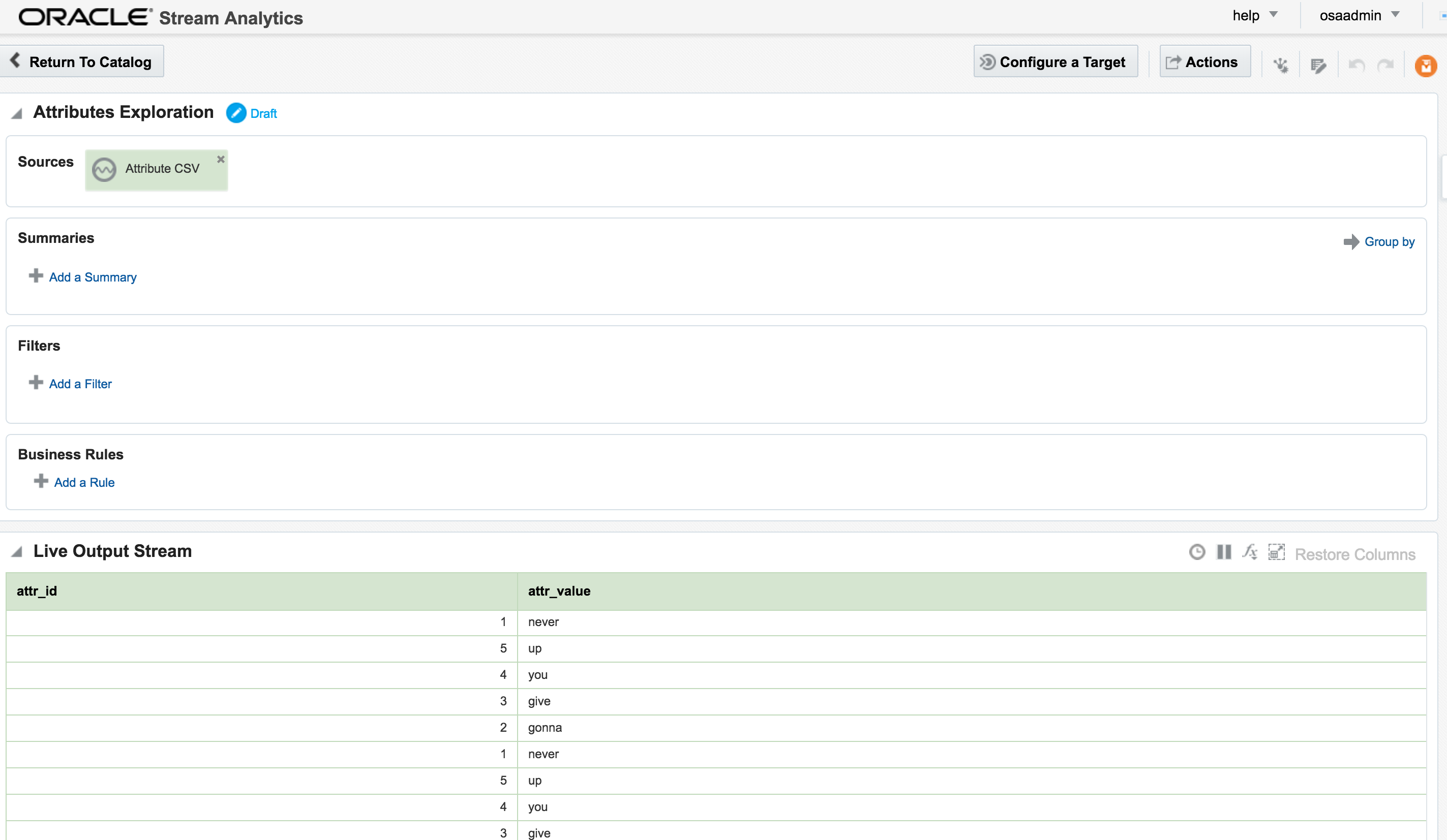Viewport: 1447px width, 840px height.
Task: Click the attr_value column header
Action: 559,591
